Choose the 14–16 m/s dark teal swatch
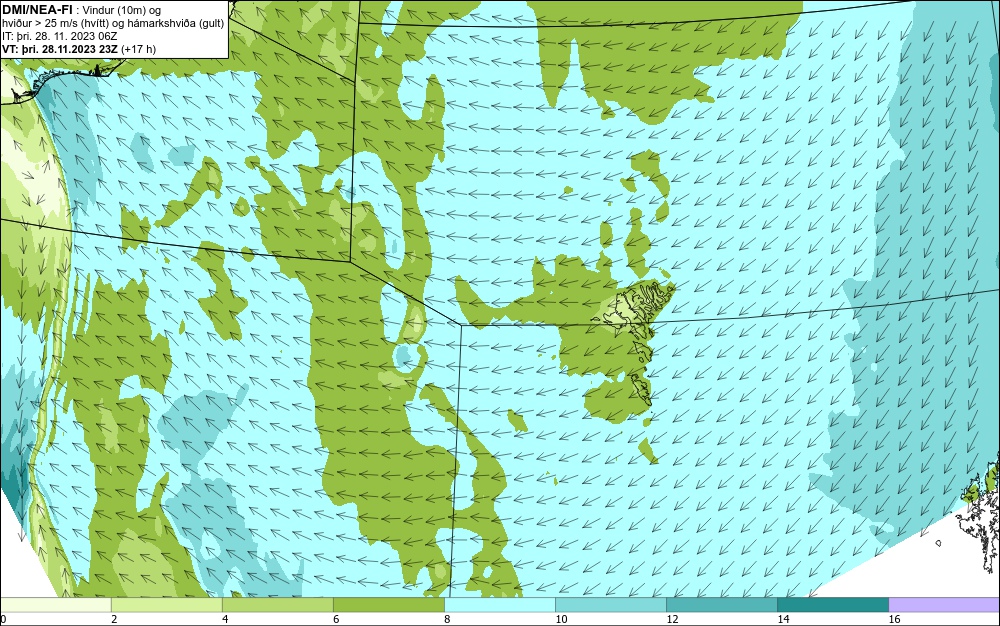The height and width of the screenshot is (626, 1000). 833,604
